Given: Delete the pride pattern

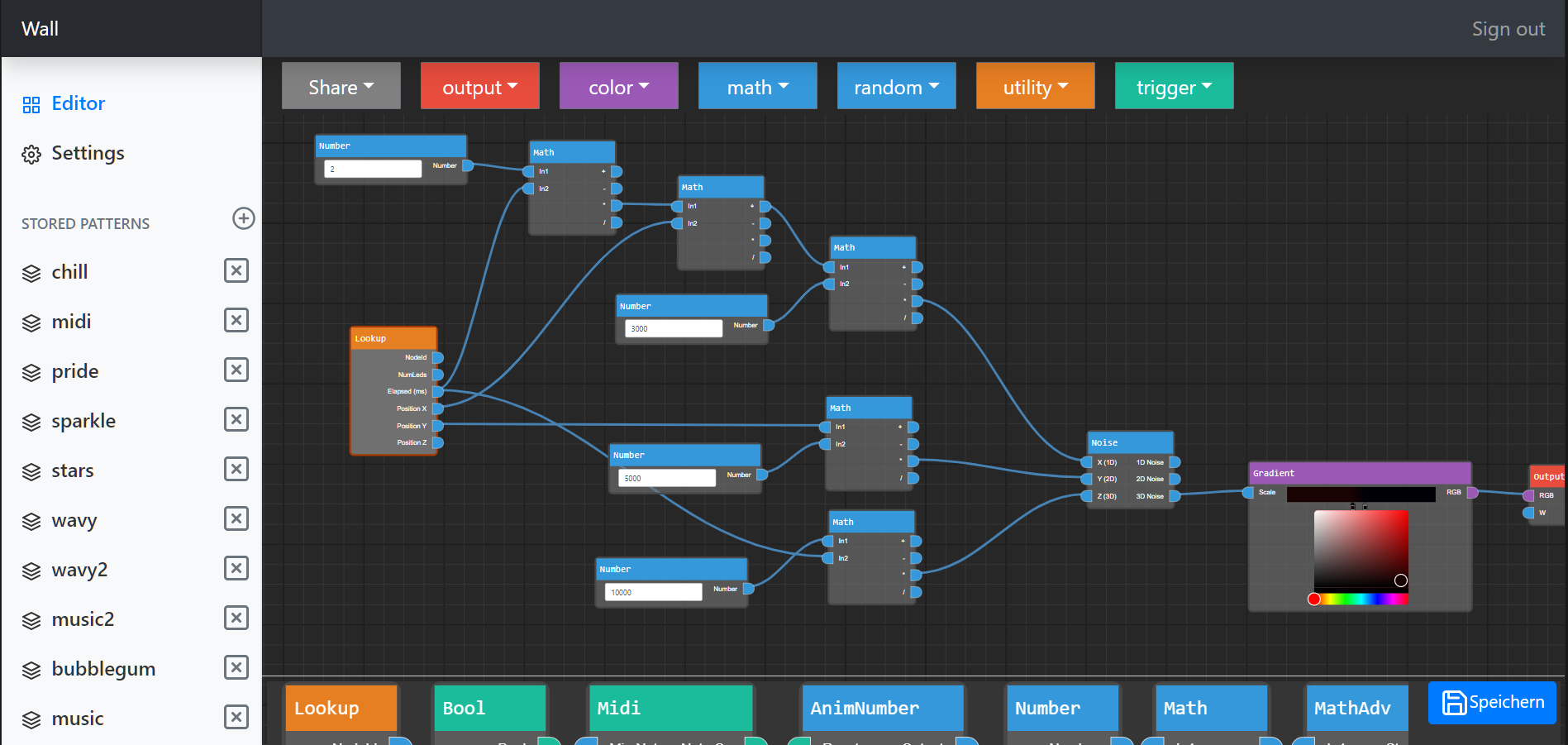Looking at the screenshot, I should click(236, 370).
